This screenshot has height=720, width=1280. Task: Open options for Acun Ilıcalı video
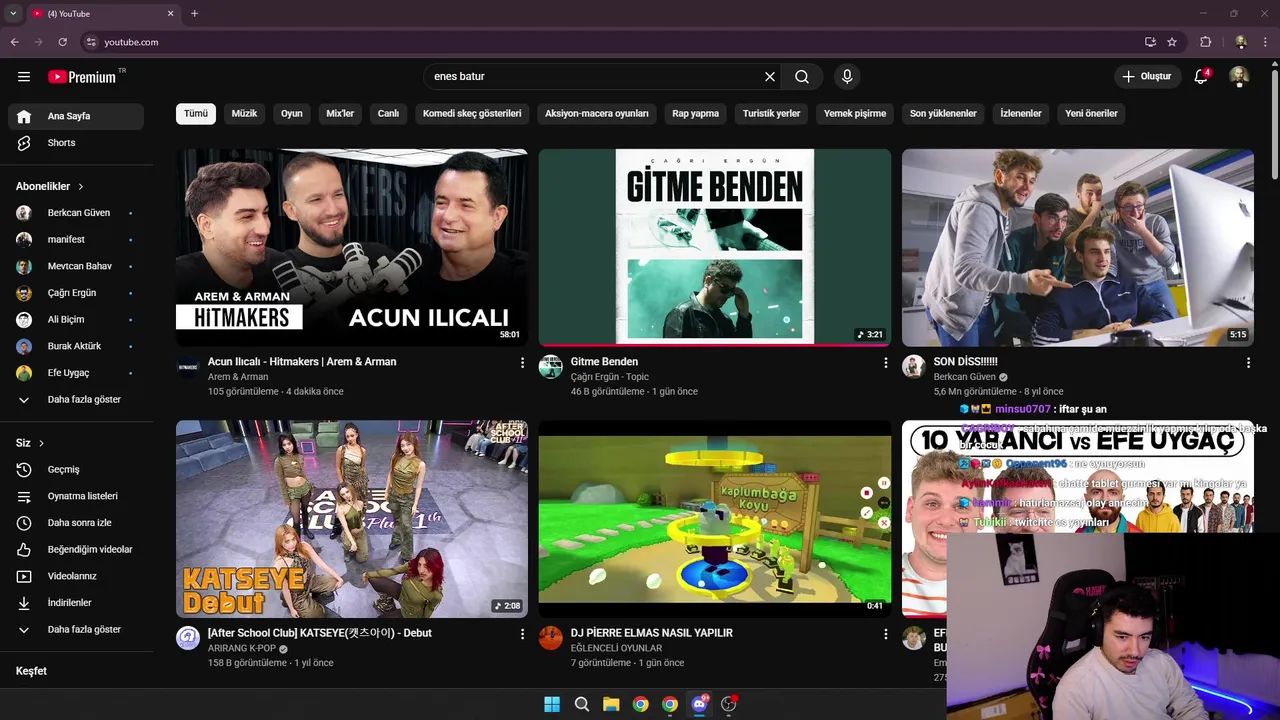coord(522,363)
